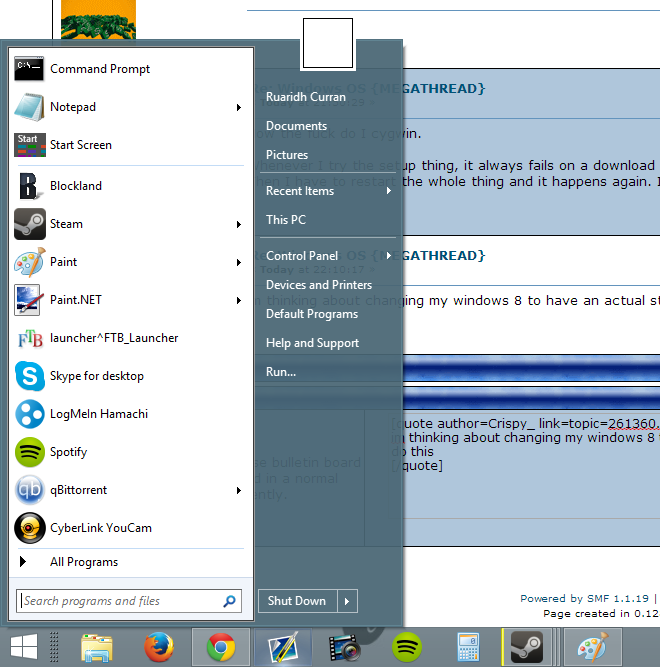Open the Start Screen tile icon
Screen dimensions: 660x667
tap(30, 145)
